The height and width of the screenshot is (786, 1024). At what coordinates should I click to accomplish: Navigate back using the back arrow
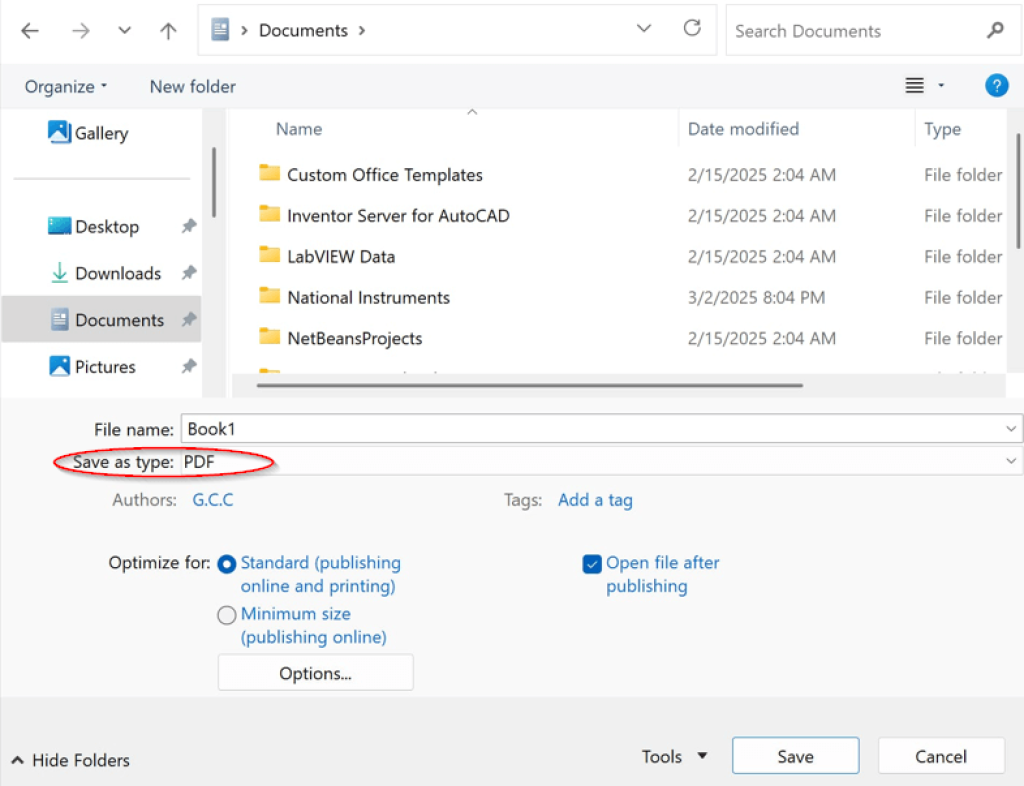tap(29, 30)
